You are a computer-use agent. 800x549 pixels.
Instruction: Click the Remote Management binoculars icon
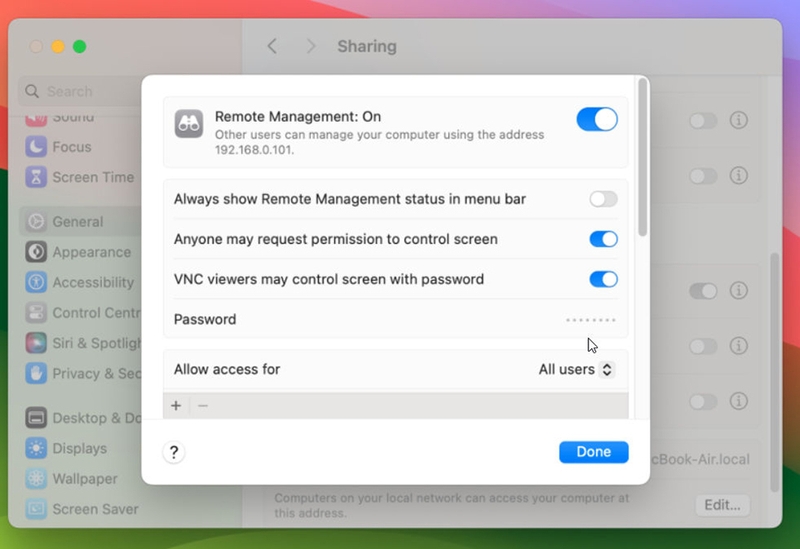[x=189, y=123]
